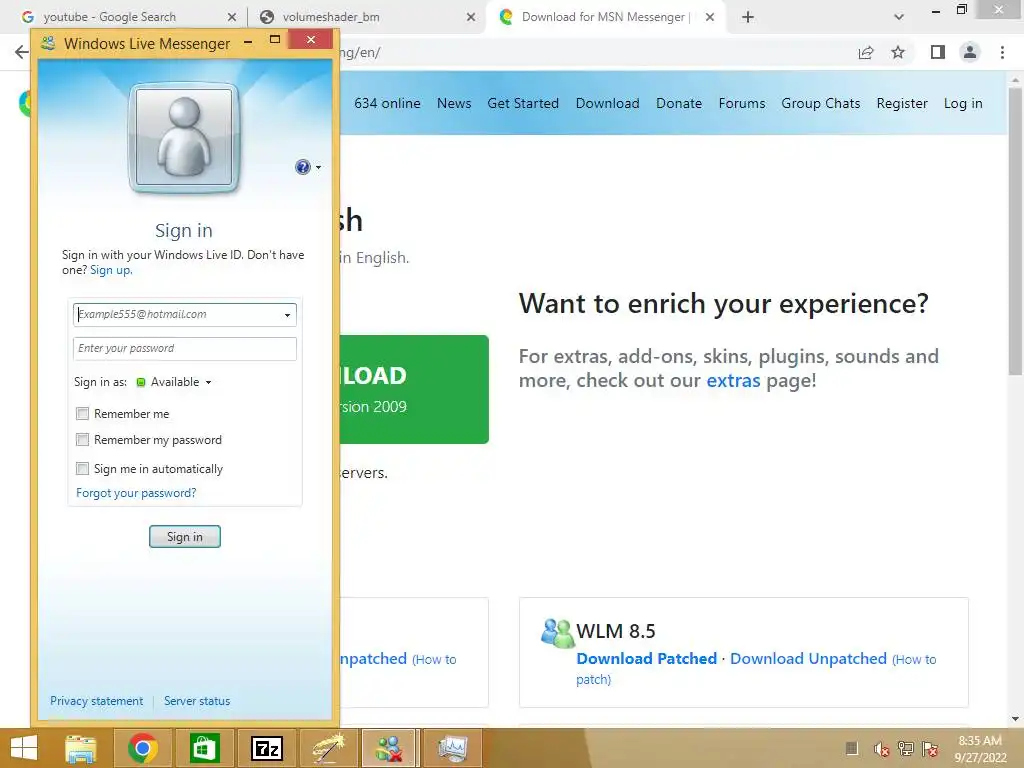Tick Remember my password checkbox
The height and width of the screenshot is (768, 1024).
pos(82,440)
